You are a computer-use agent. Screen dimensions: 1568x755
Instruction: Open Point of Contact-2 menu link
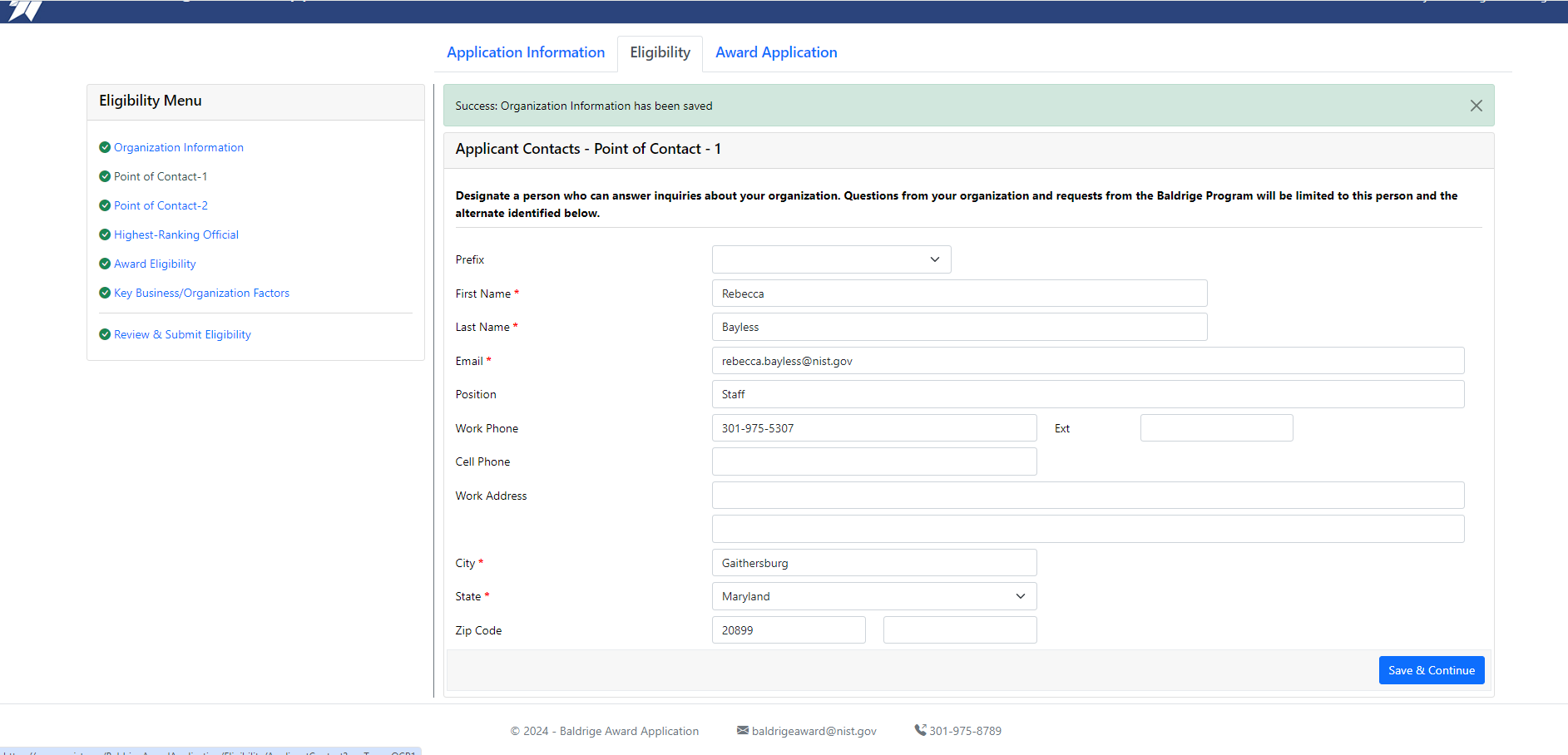(161, 205)
